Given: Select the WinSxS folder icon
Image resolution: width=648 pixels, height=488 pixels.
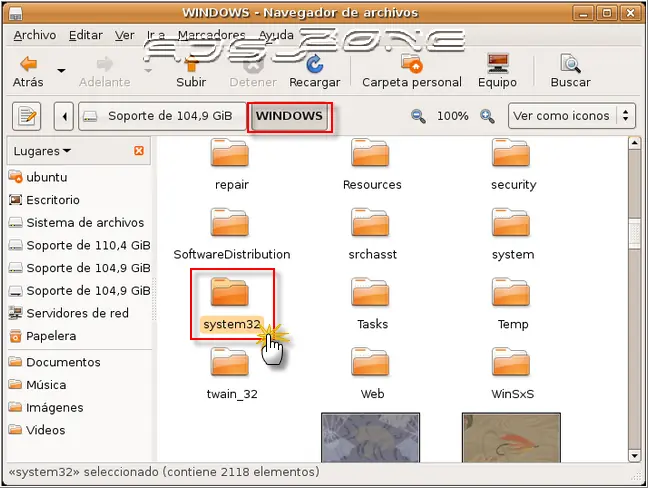Looking at the screenshot, I should (511, 362).
